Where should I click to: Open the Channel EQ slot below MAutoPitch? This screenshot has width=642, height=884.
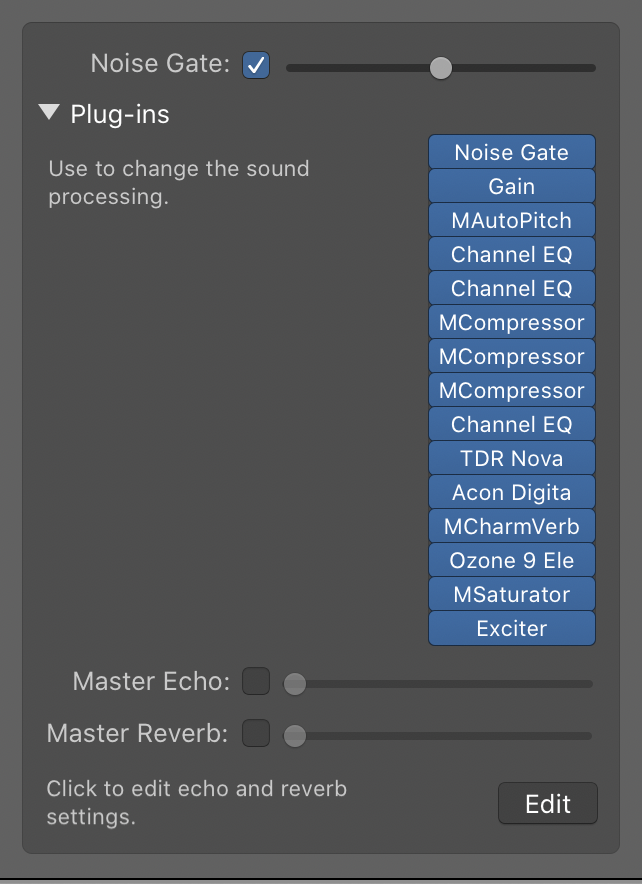point(511,255)
